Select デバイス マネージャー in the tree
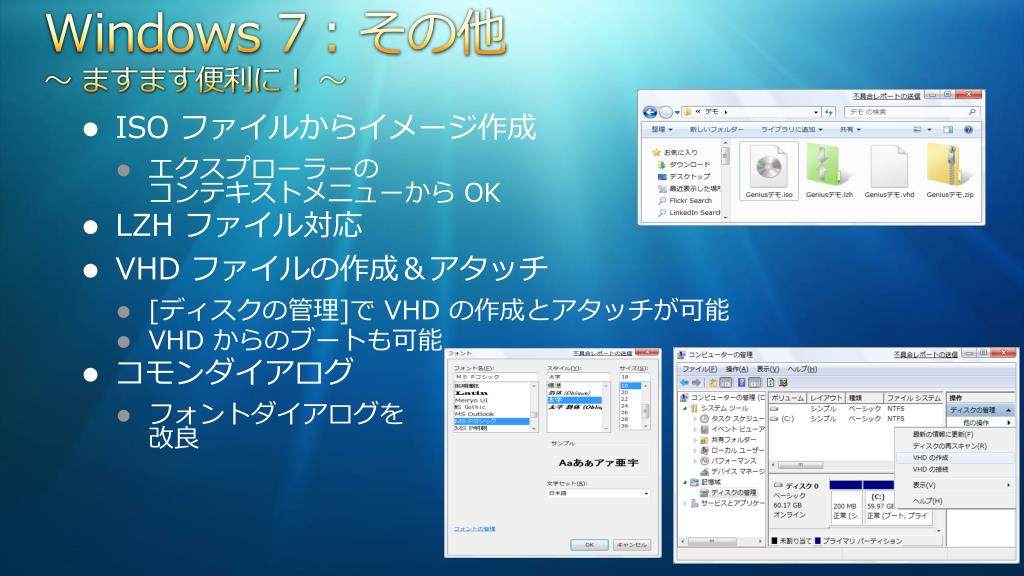 pos(731,471)
